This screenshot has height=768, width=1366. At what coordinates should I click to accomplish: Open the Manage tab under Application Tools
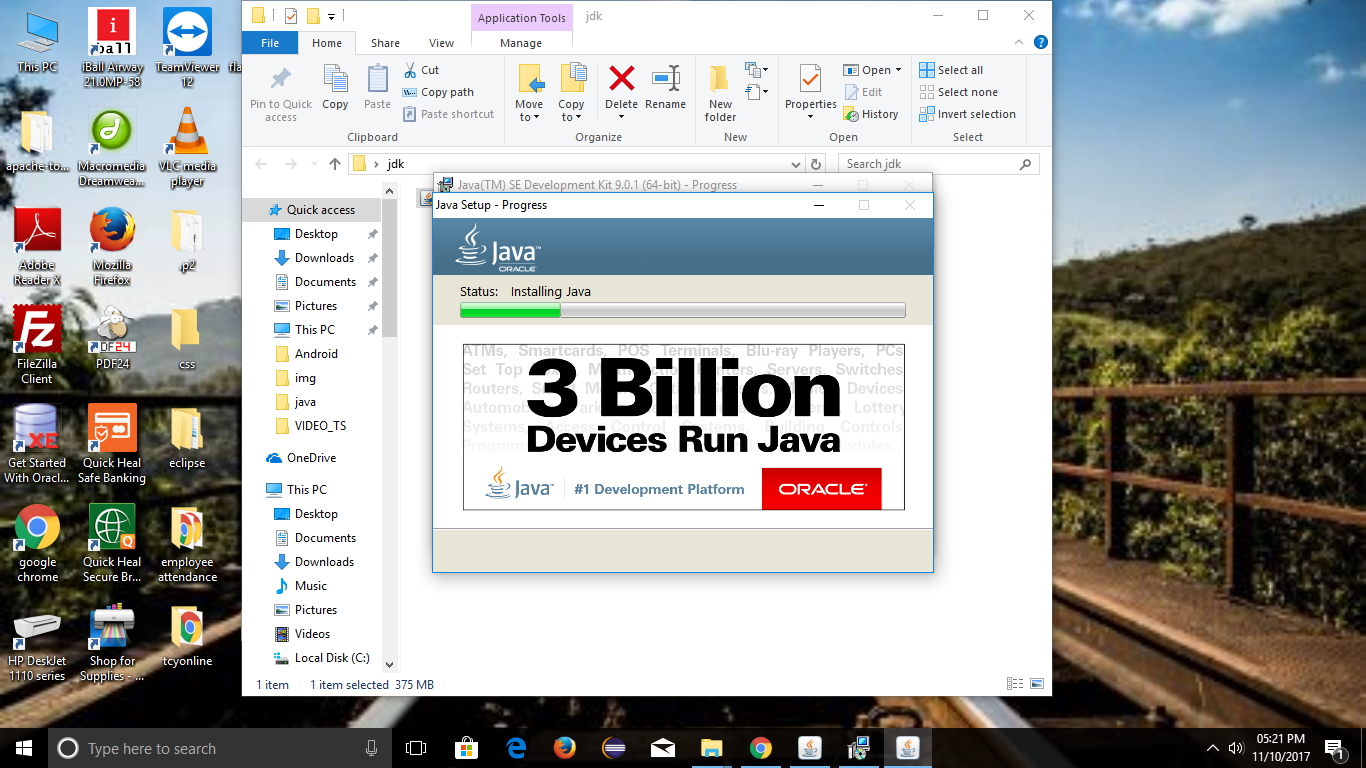point(521,43)
